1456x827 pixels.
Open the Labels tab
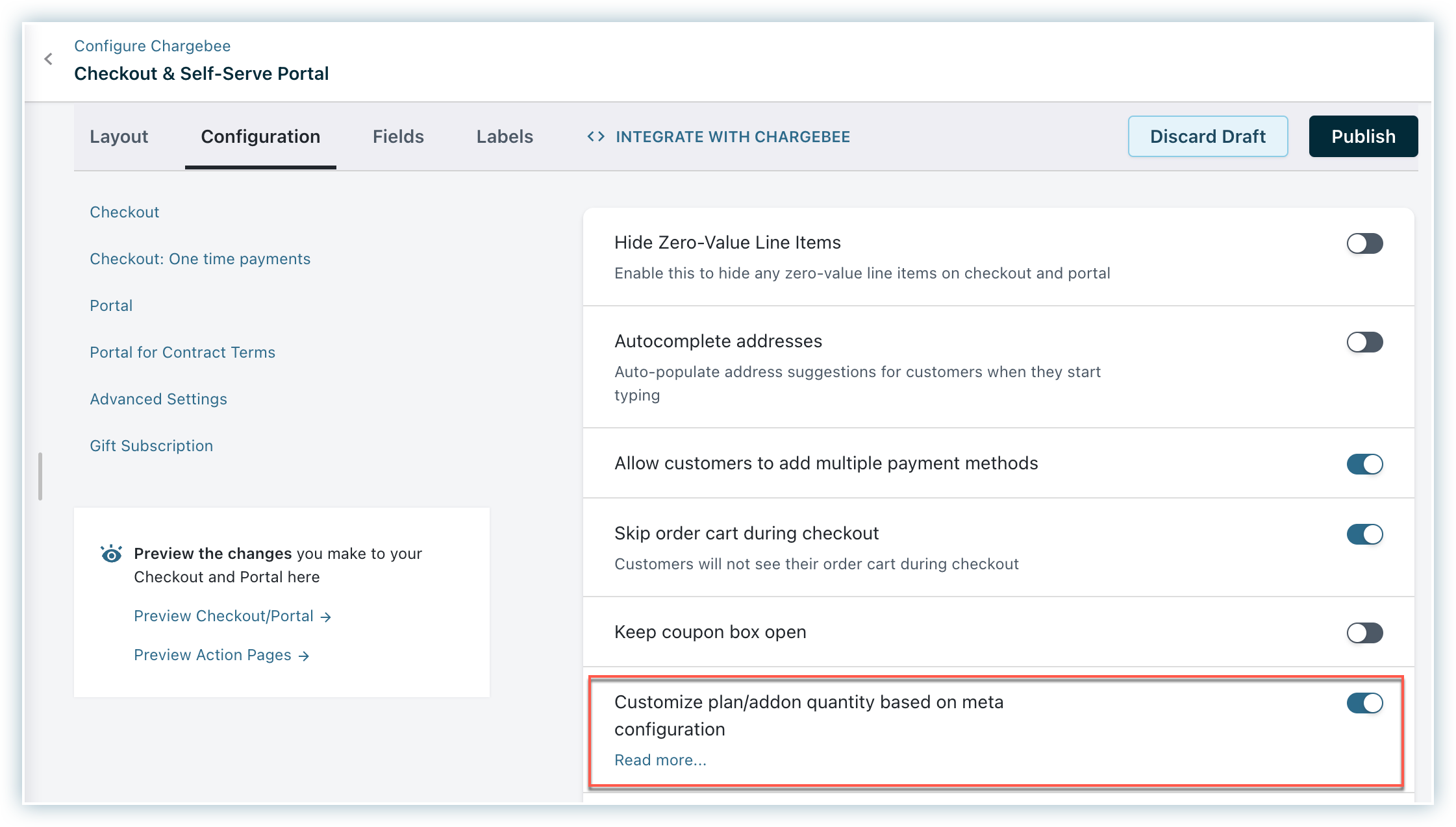click(x=505, y=136)
